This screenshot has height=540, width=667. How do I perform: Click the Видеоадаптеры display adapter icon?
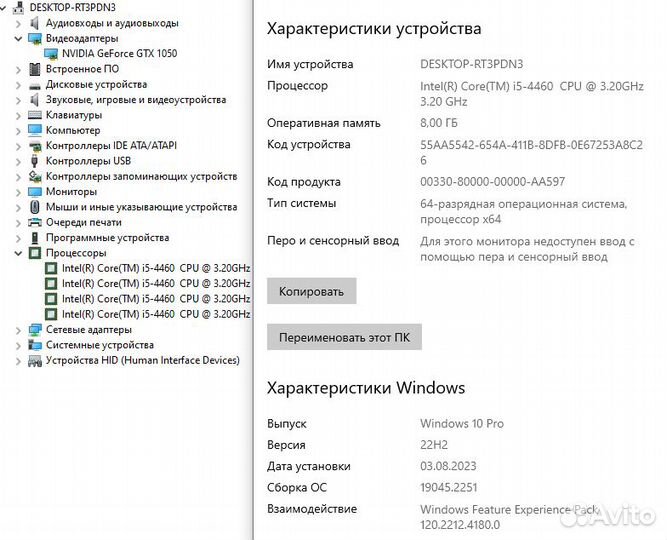click(x=34, y=38)
